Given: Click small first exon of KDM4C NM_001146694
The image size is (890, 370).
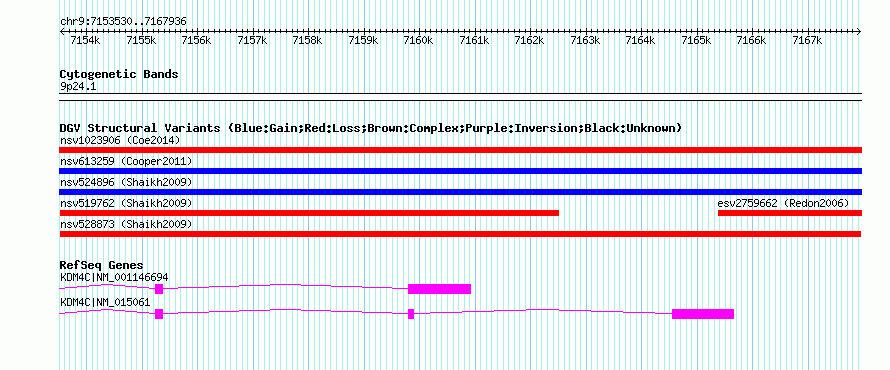Looking at the screenshot, I should pyautogui.click(x=159, y=289).
